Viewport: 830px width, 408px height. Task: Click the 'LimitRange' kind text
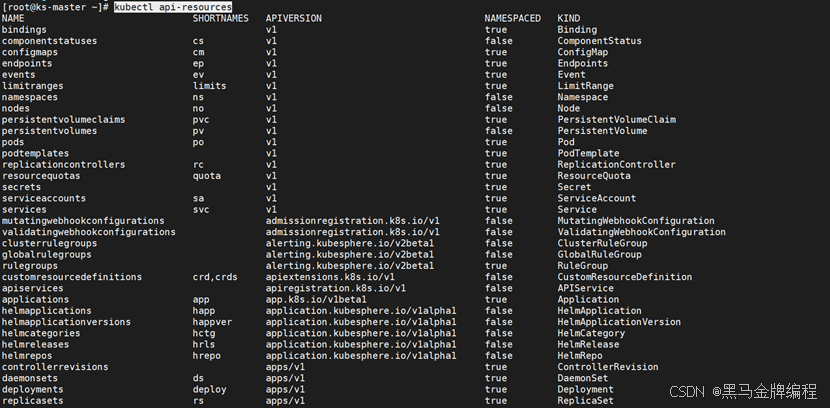pyautogui.click(x=585, y=86)
